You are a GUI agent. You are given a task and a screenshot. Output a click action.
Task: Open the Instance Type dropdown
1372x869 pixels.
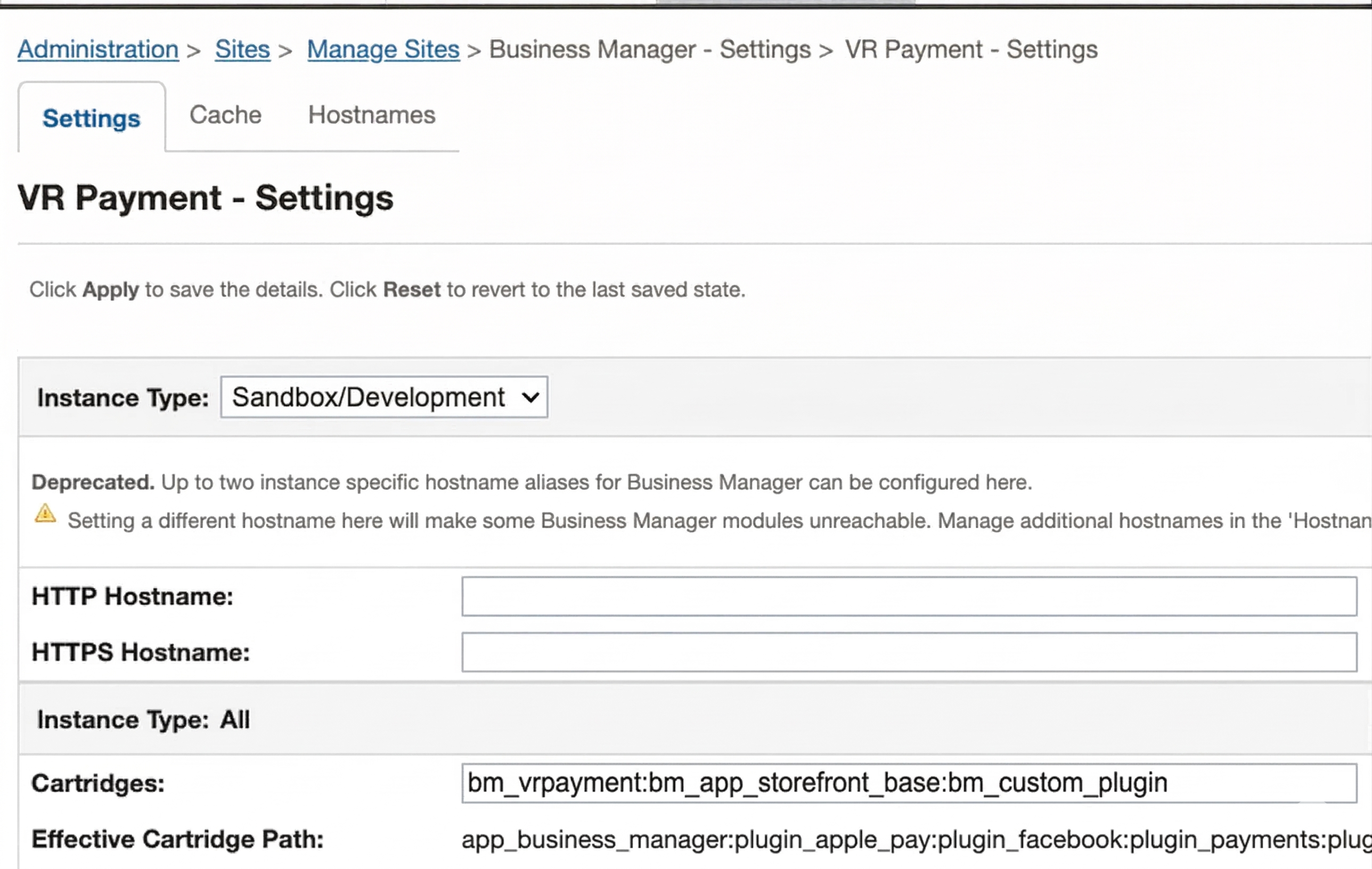point(383,397)
